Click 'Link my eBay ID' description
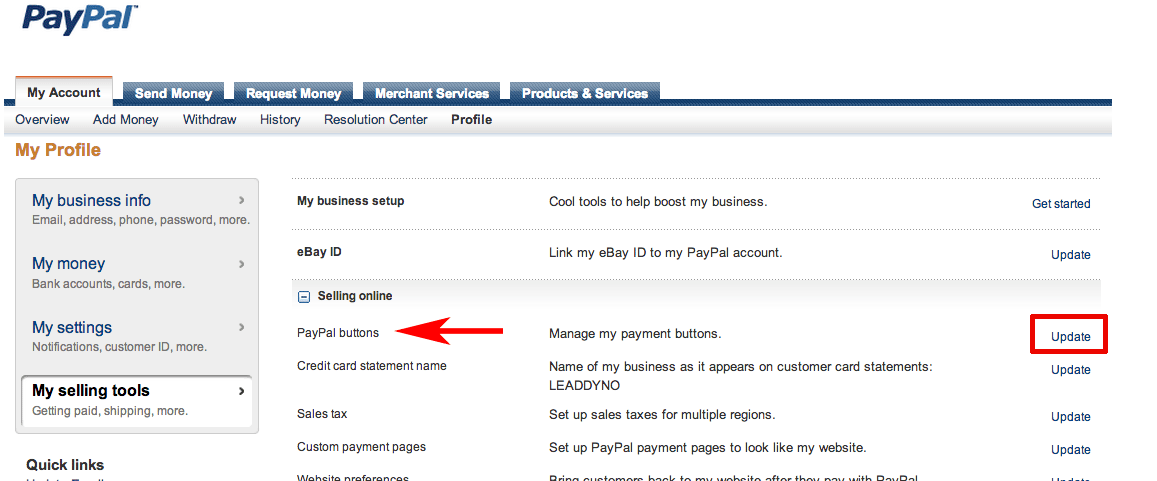This screenshot has width=1157, height=481. pos(666,252)
